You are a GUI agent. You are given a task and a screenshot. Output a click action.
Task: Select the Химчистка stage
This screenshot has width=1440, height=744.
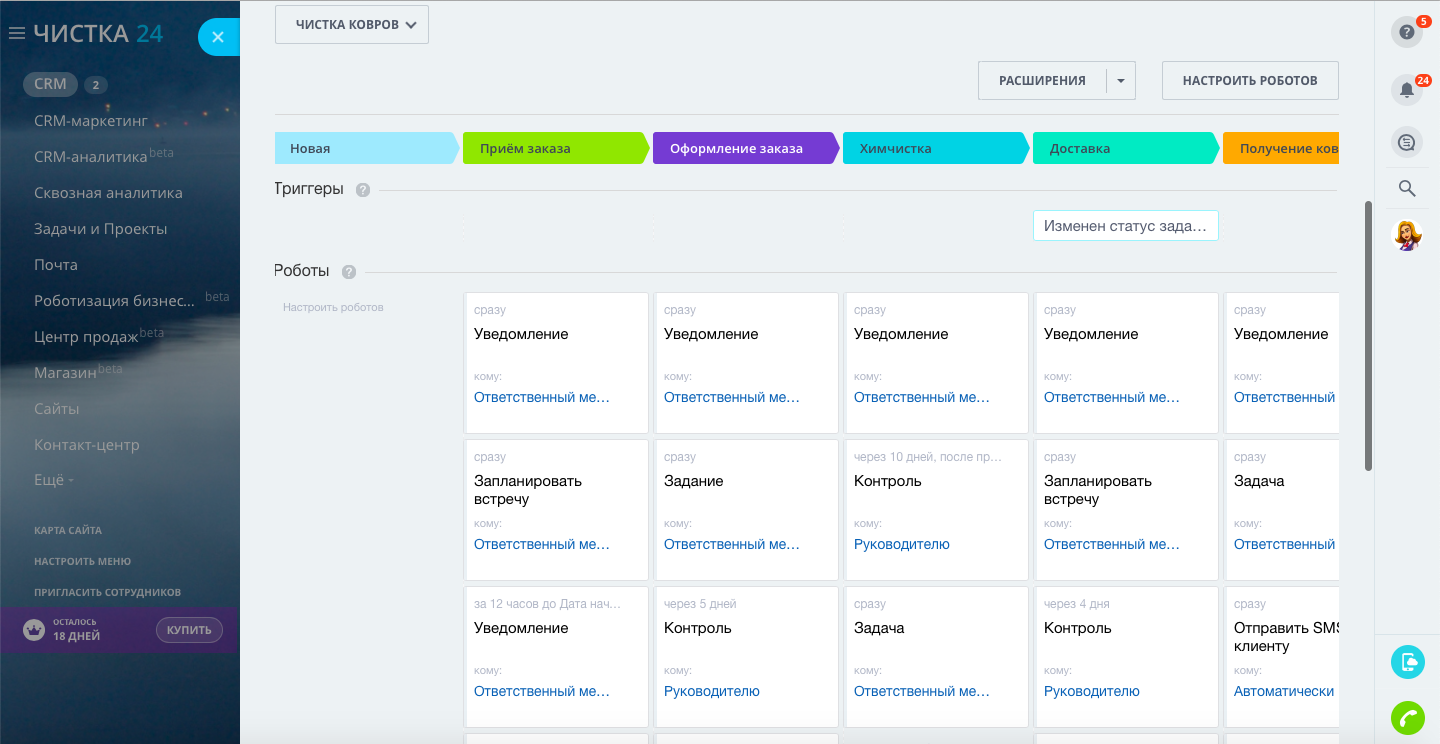click(x=935, y=149)
